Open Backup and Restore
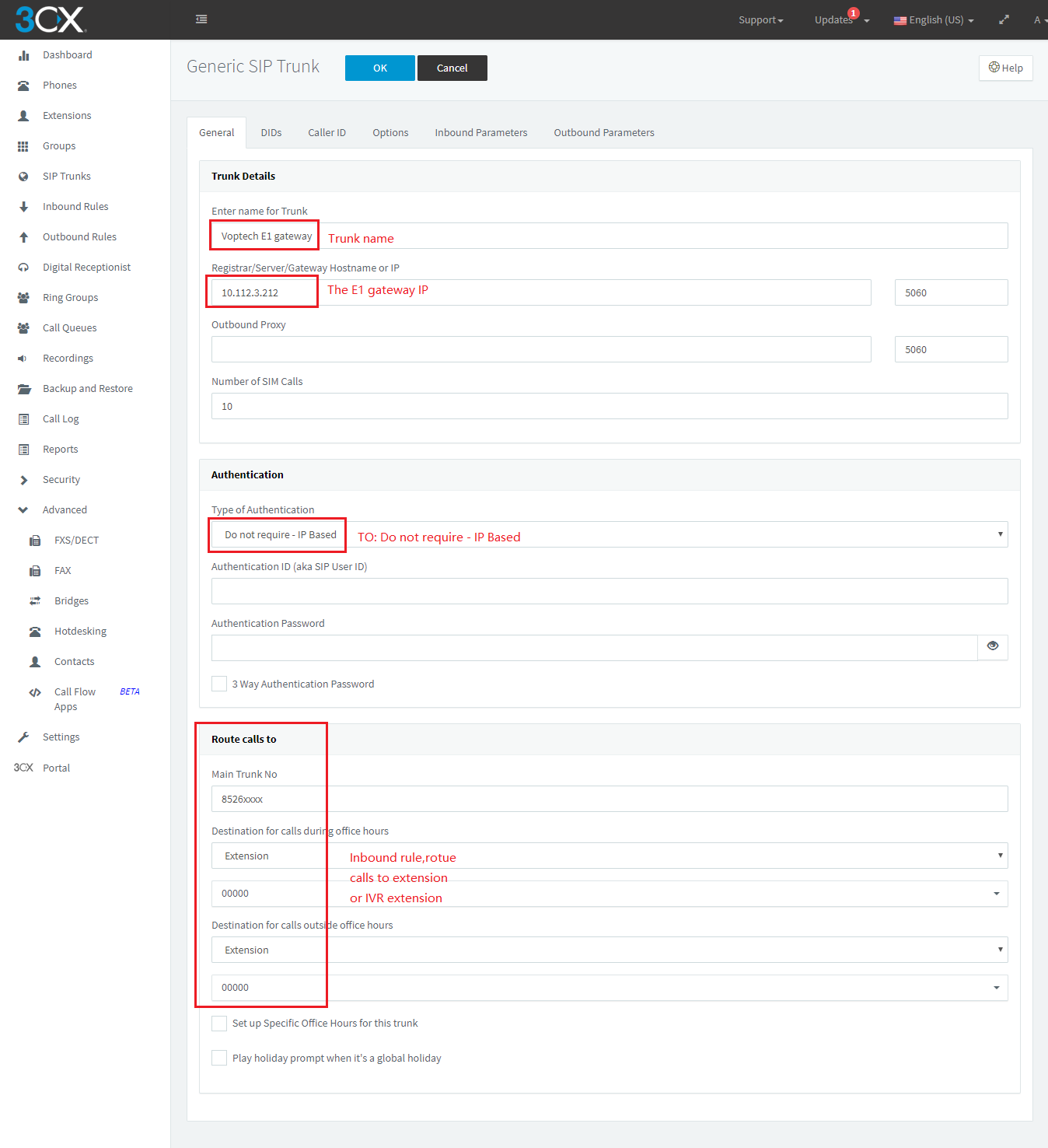The width and height of the screenshot is (1048, 1148). 87,389
